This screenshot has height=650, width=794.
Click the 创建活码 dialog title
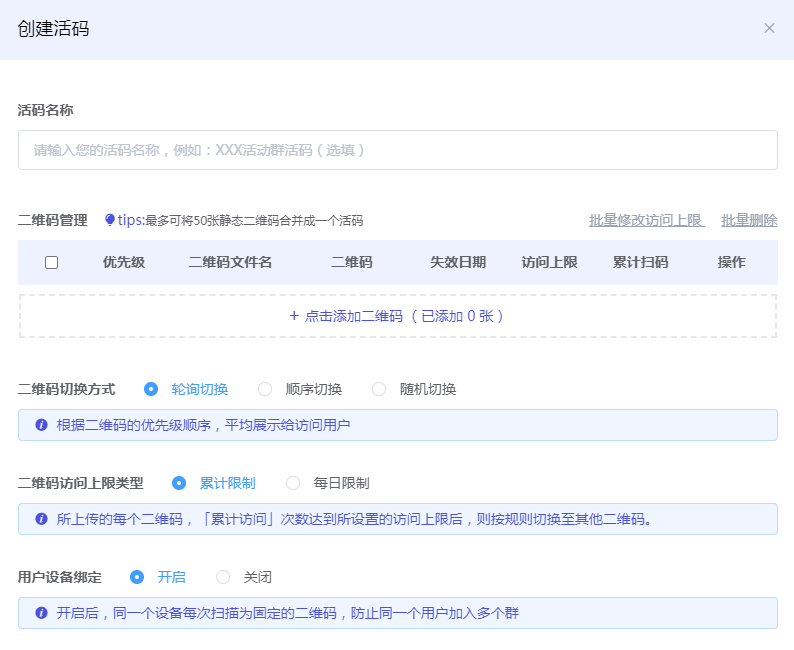coord(53,29)
